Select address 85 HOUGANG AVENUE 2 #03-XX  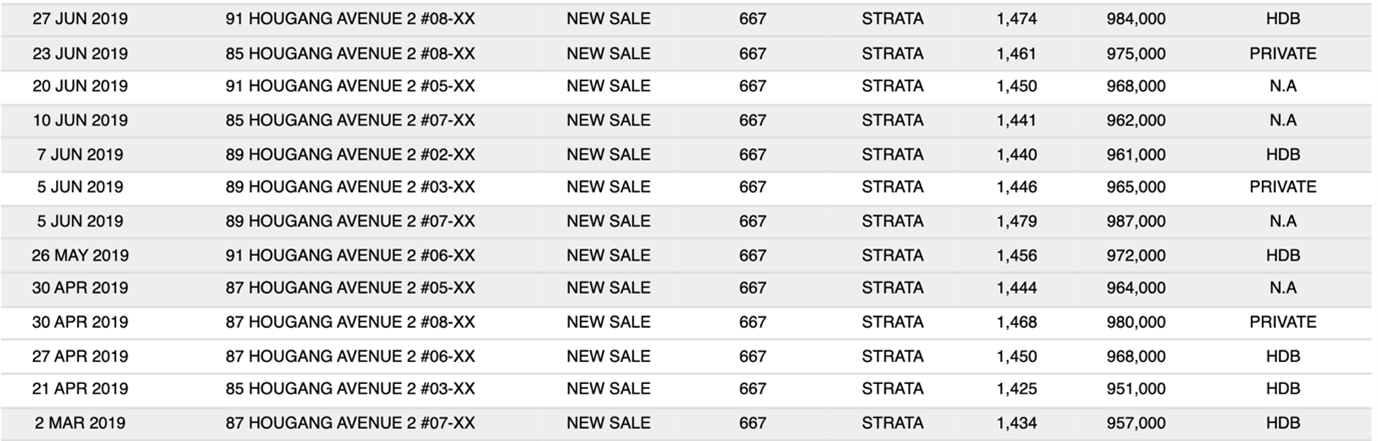(x=350, y=389)
